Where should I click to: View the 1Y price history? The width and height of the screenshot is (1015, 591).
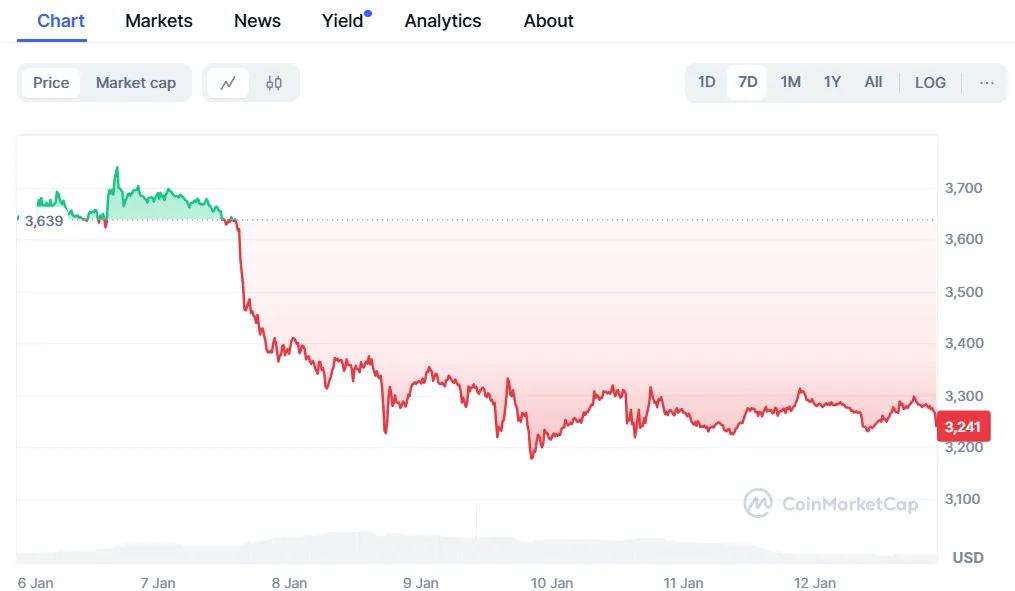832,82
